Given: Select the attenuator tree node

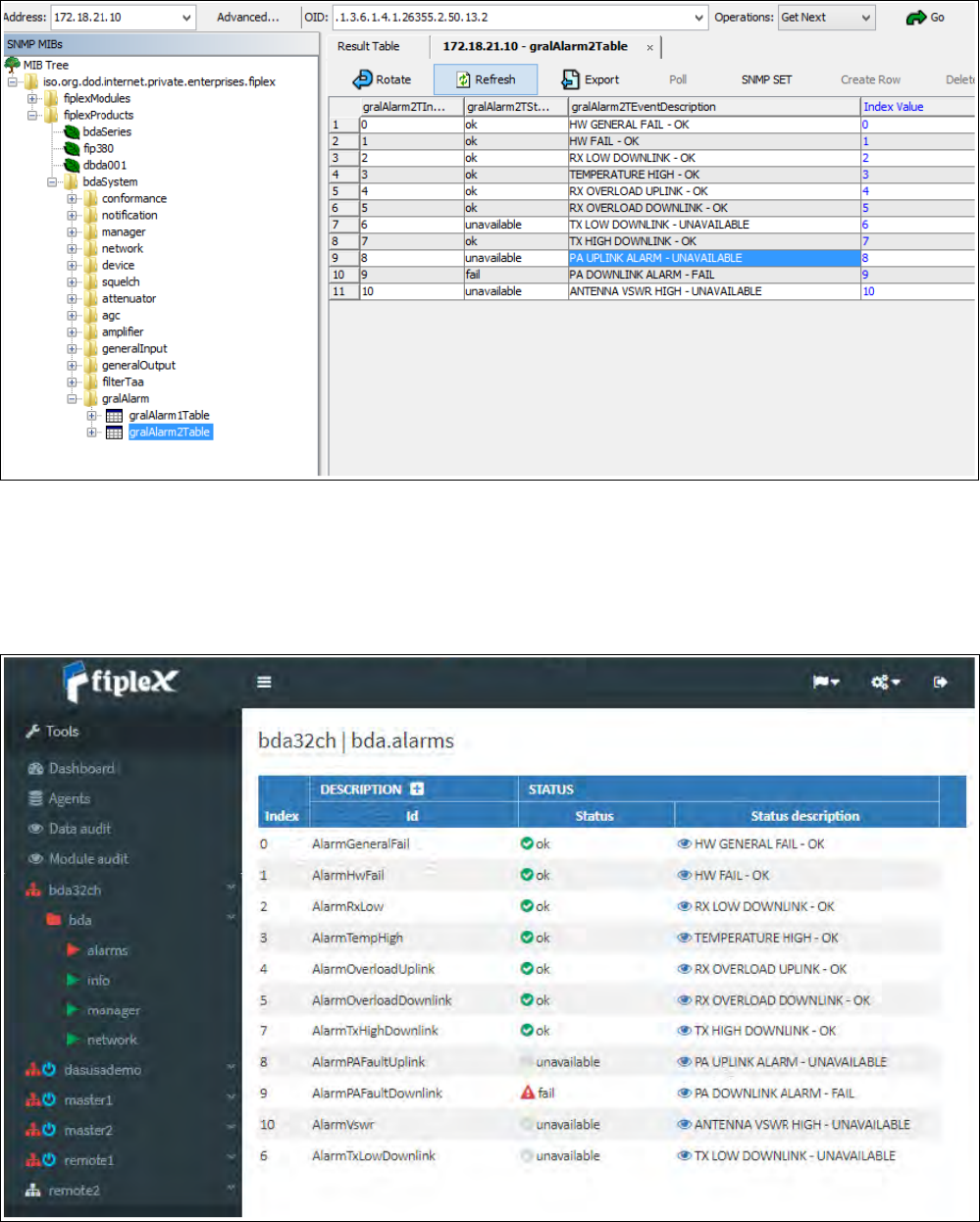Looking at the screenshot, I should point(129,298).
